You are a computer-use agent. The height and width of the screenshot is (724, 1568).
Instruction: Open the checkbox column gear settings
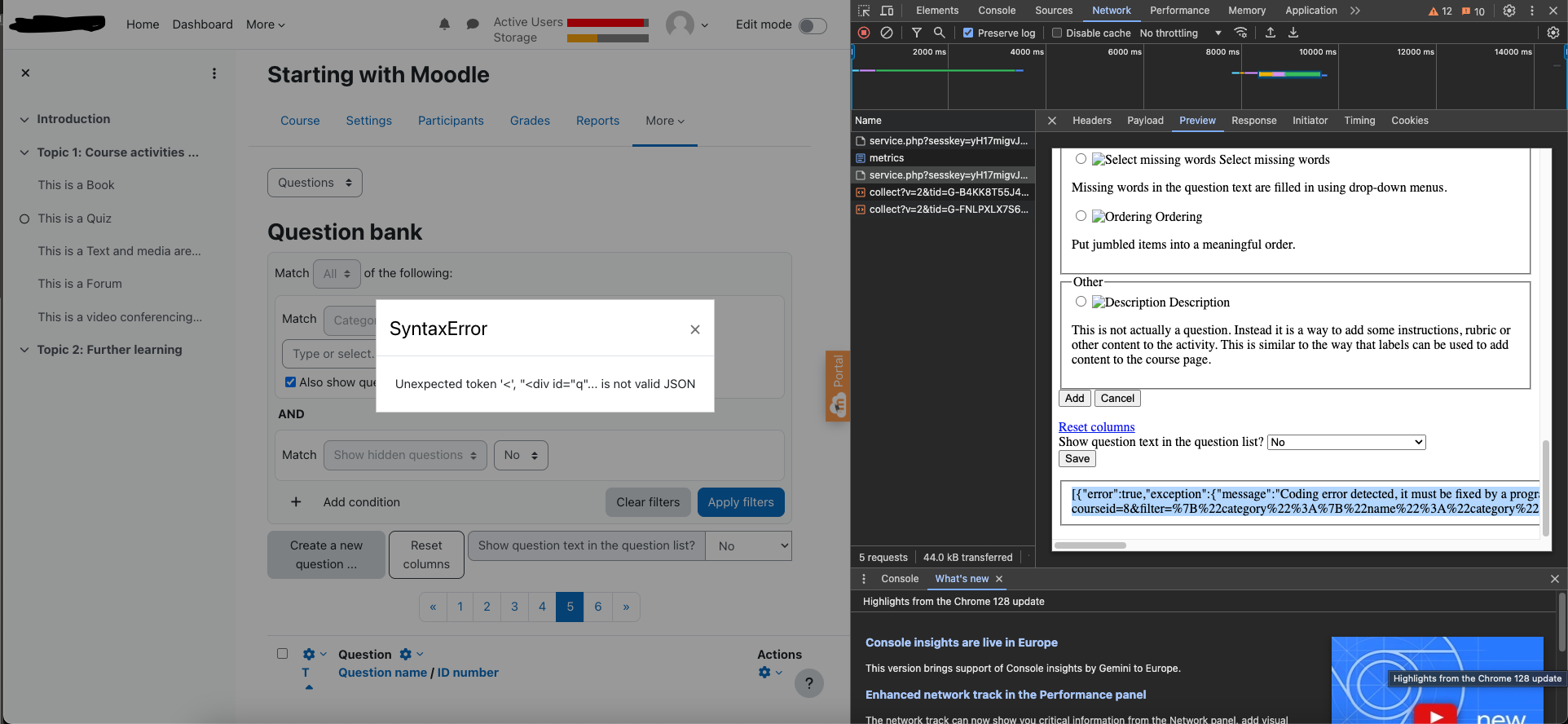click(x=314, y=654)
